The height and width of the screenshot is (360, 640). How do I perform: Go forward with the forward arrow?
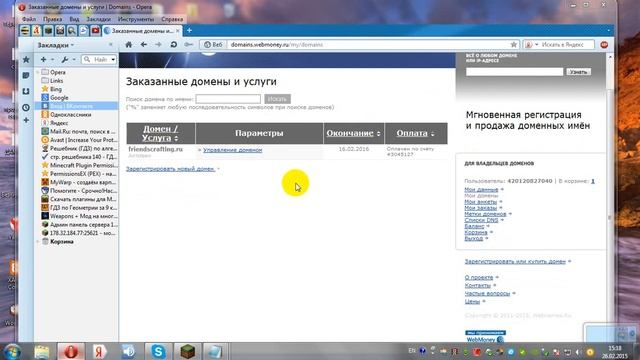[158, 44]
